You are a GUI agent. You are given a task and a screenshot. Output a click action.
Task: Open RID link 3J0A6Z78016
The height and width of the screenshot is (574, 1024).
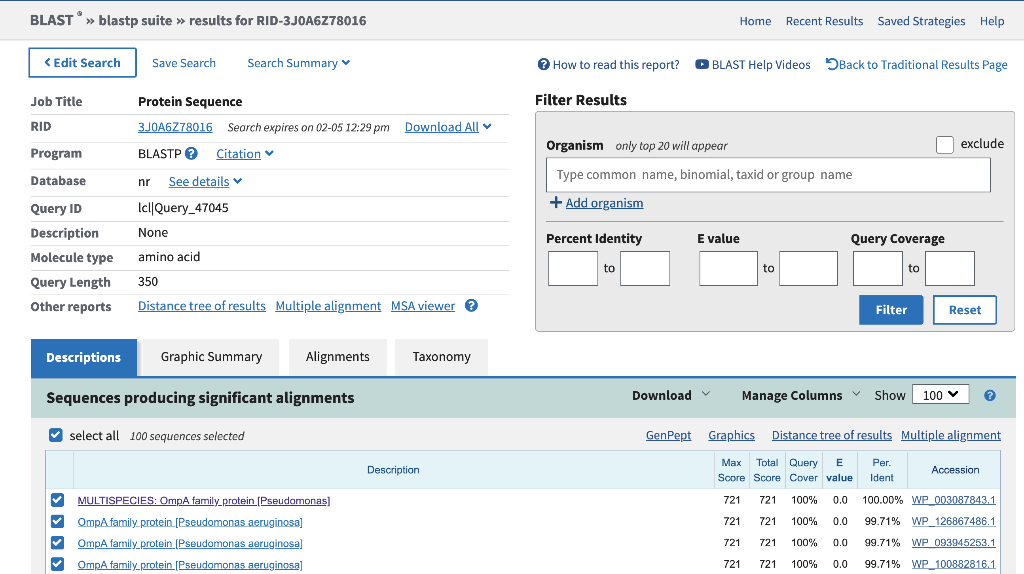click(175, 127)
